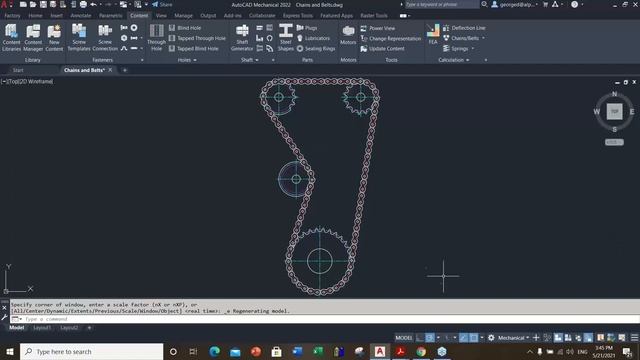Open Google Chrome from the taskbar
This screenshot has height=360, width=640.
[x=421, y=351]
